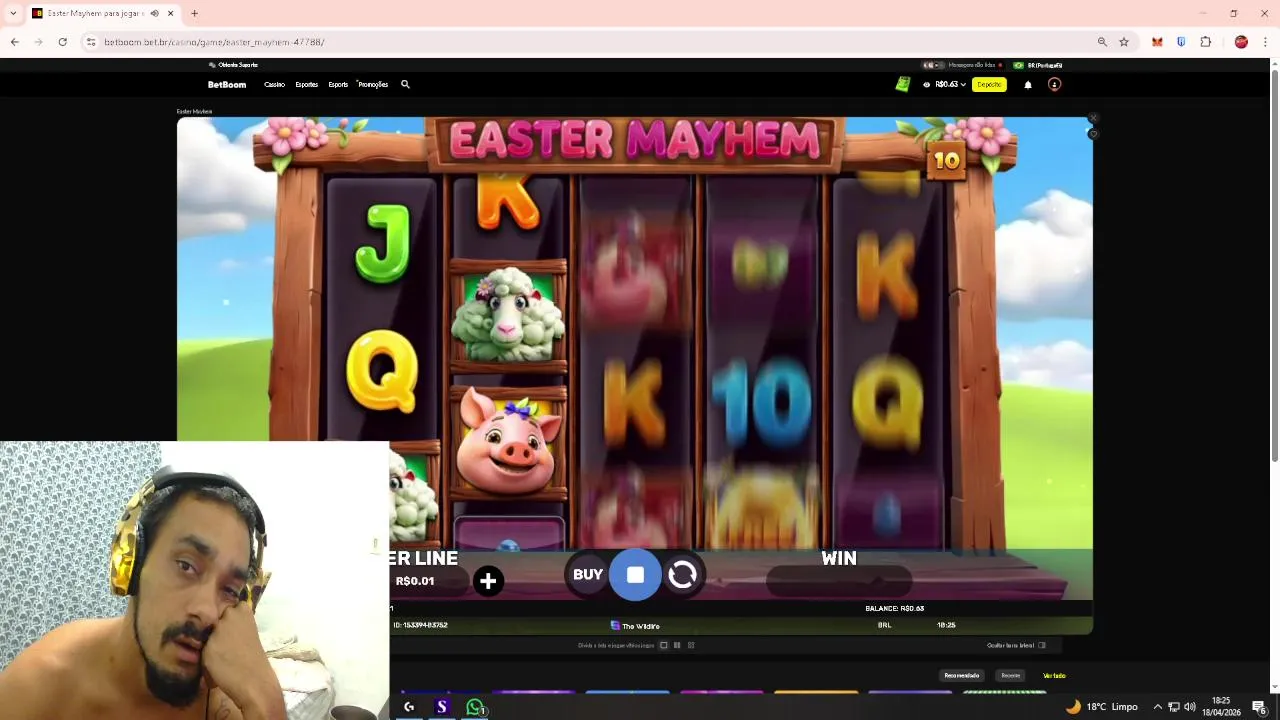1280x720 pixels.
Task: Open the Esports menu item
Action: click(338, 84)
